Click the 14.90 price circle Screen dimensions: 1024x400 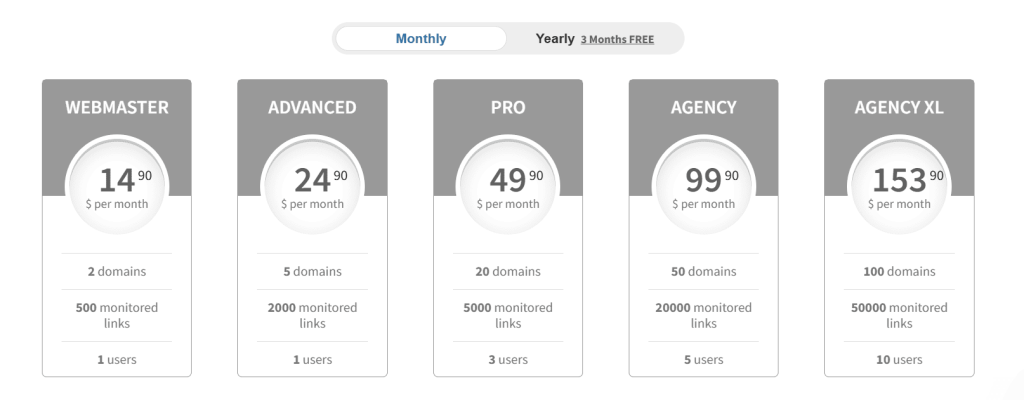click(x=117, y=186)
